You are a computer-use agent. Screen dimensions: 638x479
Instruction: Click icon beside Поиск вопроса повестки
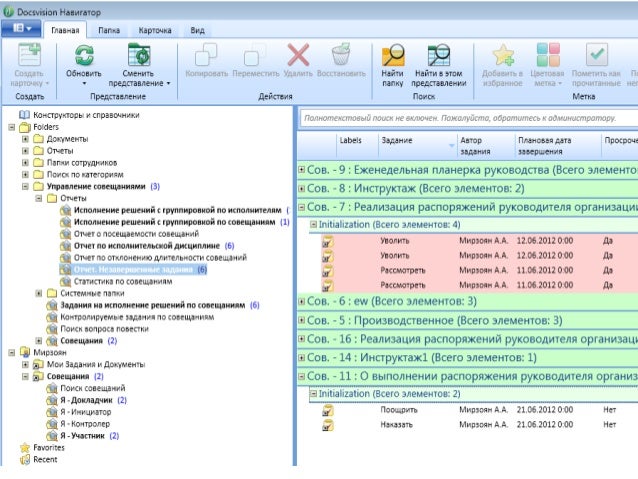(52, 329)
